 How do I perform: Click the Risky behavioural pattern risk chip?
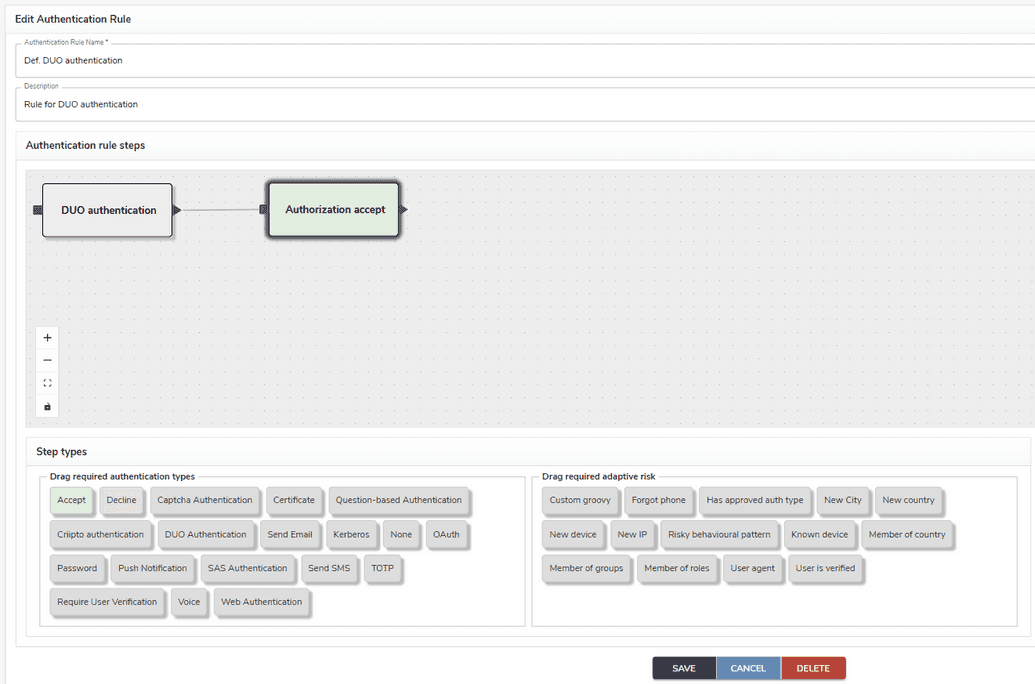click(x=719, y=534)
